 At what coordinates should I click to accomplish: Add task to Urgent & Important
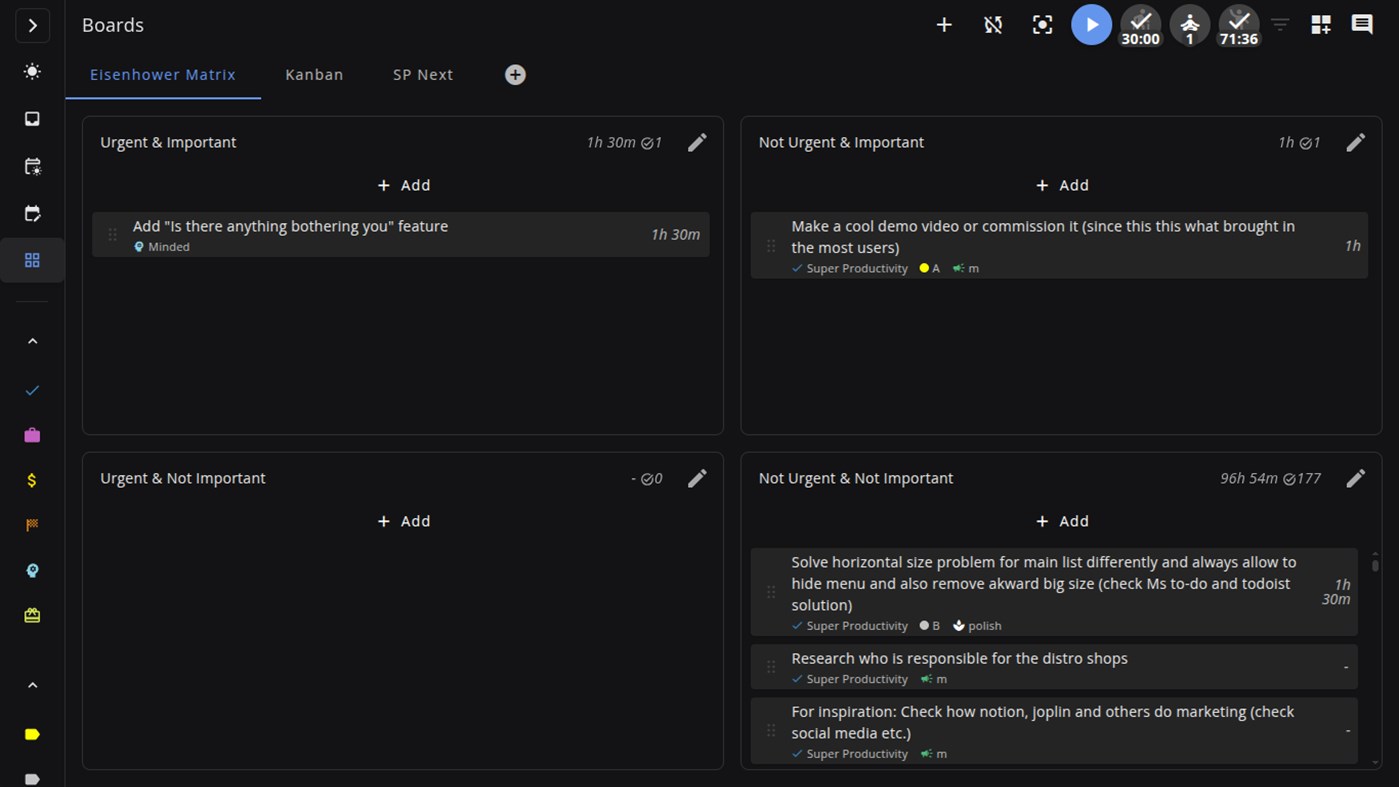pyautogui.click(x=403, y=185)
